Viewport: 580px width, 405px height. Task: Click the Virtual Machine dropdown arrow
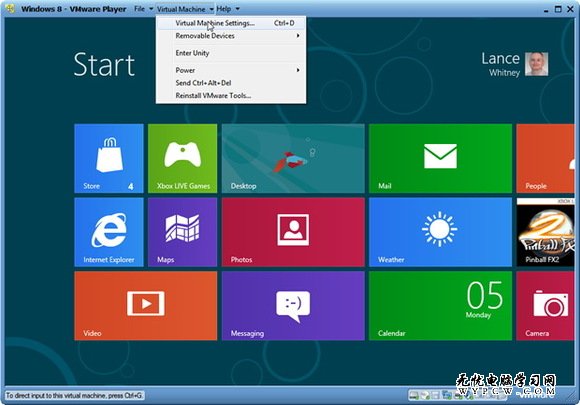click(211, 9)
